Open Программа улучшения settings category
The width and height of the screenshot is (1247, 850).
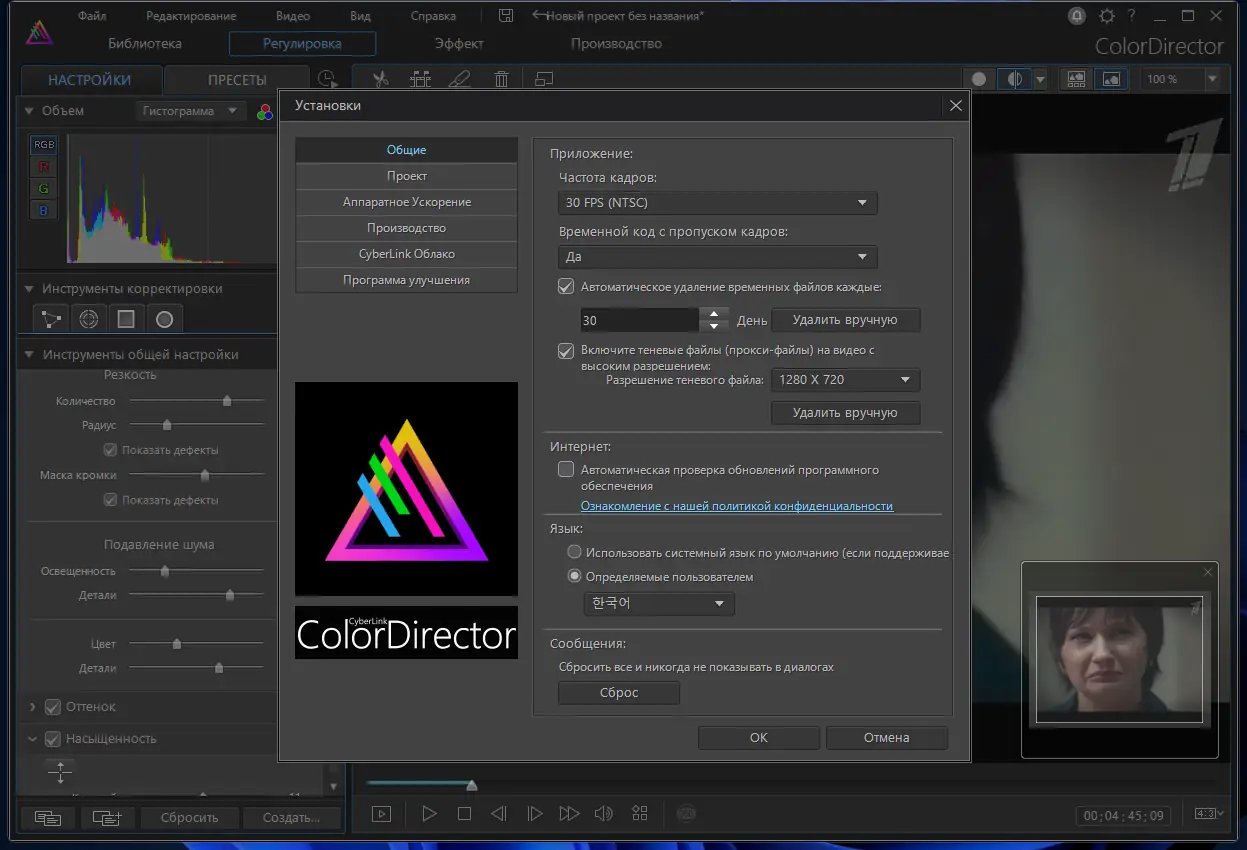pos(406,280)
